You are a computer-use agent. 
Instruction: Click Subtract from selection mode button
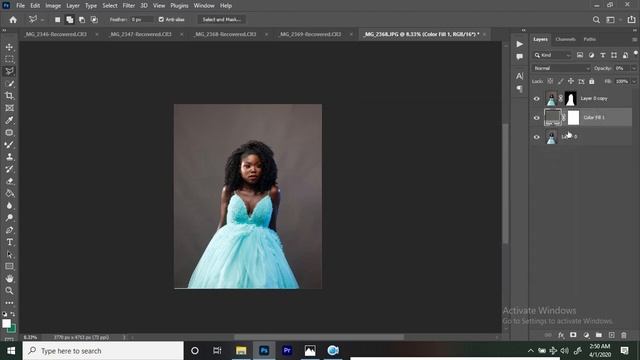(82, 20)
